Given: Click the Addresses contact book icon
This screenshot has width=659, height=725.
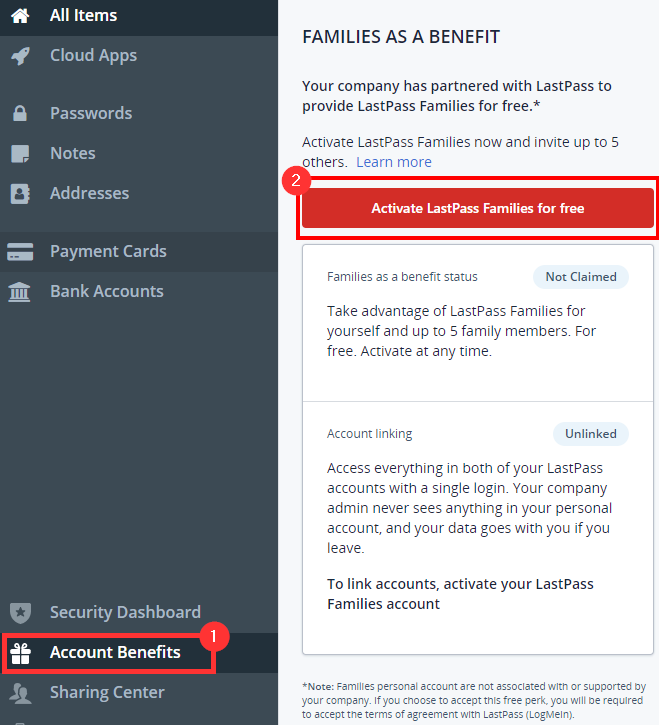Looking at the screenshot, I should click(x=20, y=194).
